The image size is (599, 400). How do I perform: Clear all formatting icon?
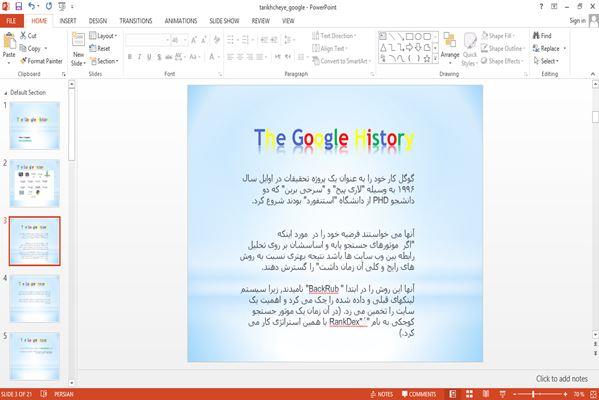tap(217, 40)
